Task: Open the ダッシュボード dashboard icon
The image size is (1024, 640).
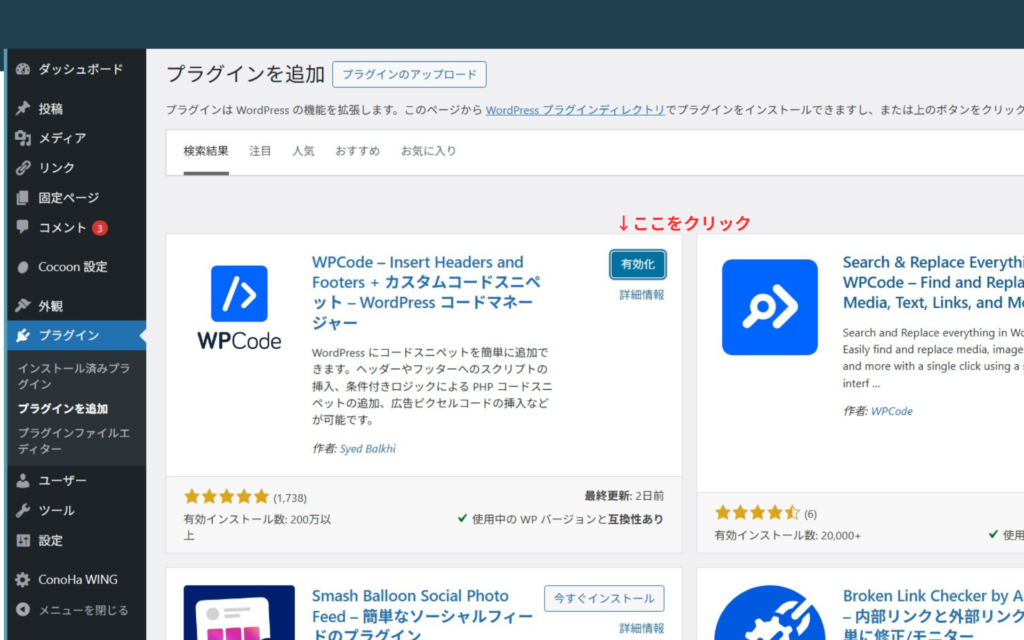Action: click(x=24, y=68)
